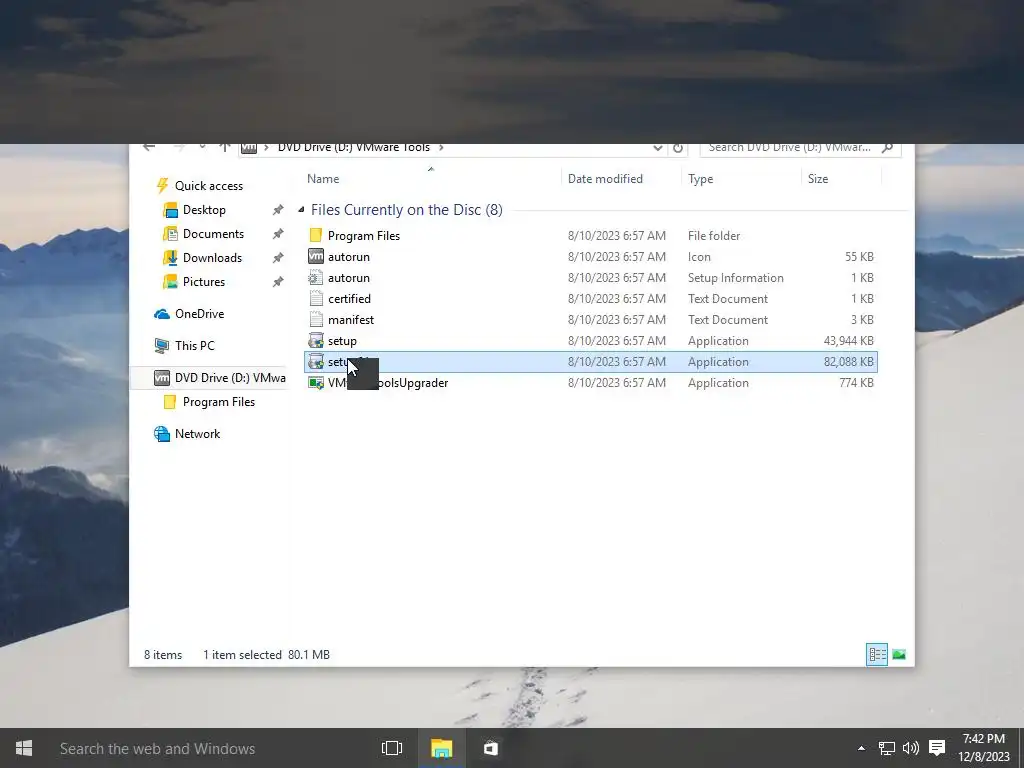
Task: Select the 43,944 KB setup application icon
Action: [316, 340]
